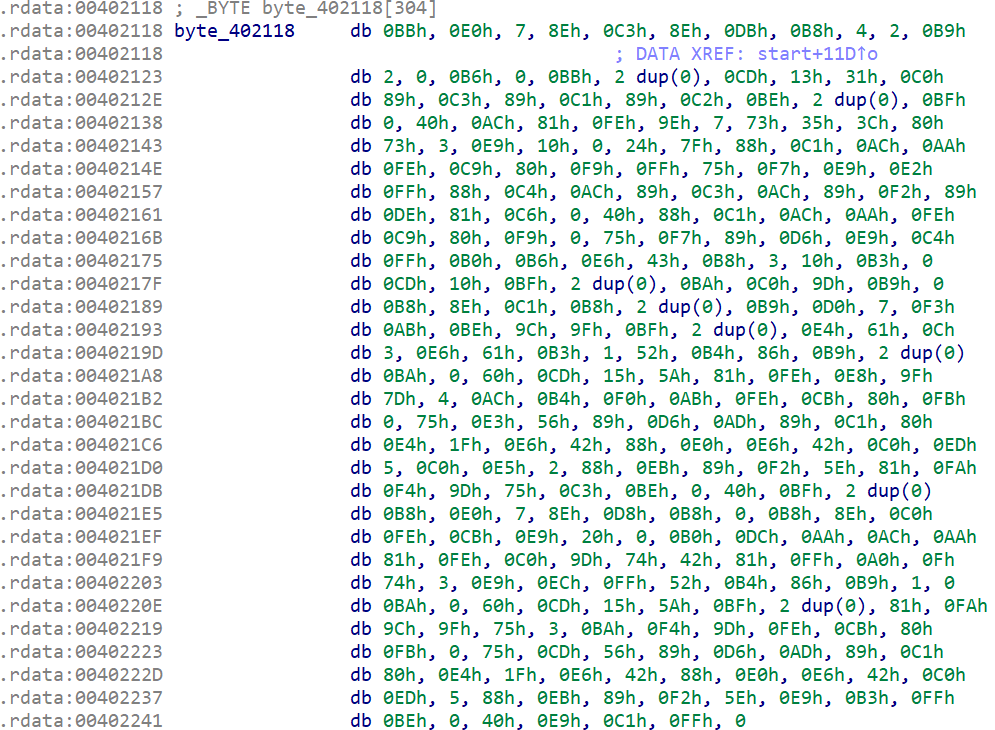Click address .rdata:0040219D

[81, 353]
